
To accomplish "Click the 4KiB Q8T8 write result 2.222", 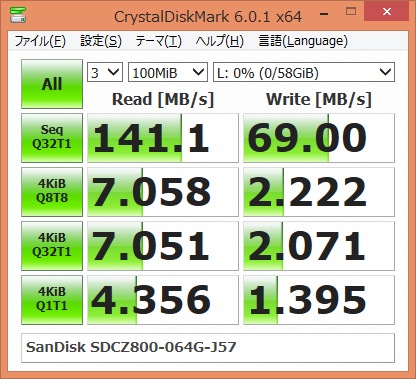I will [319, 192].
